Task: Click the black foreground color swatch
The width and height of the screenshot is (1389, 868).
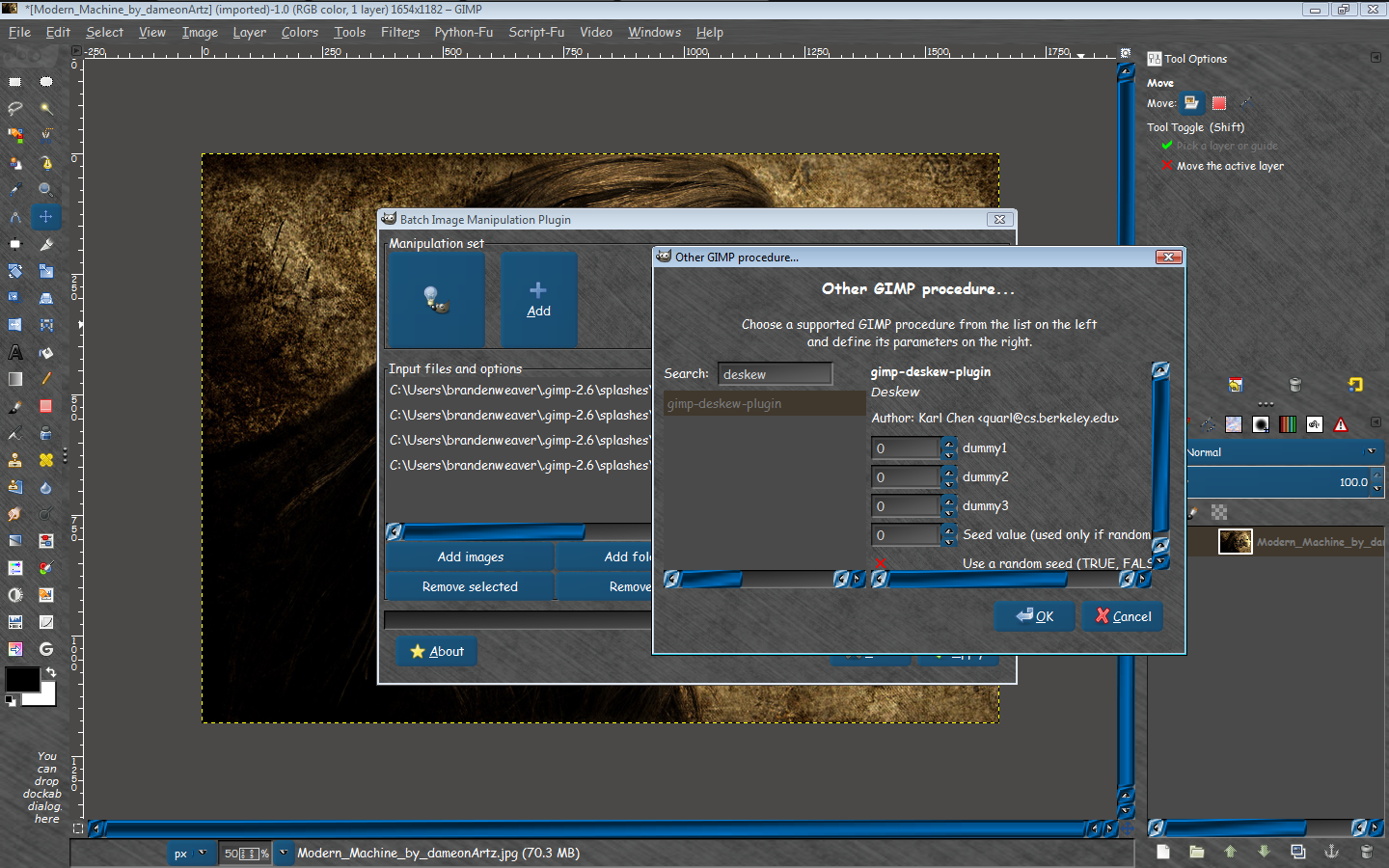Action: (x=21, y=679)
